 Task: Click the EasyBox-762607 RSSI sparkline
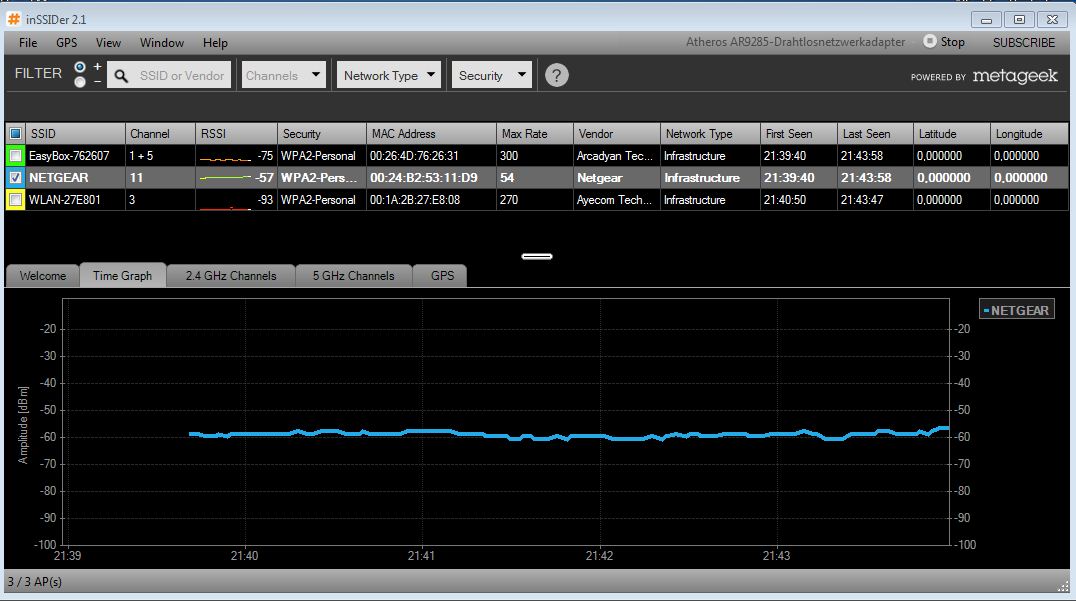[x=225, y=158]
